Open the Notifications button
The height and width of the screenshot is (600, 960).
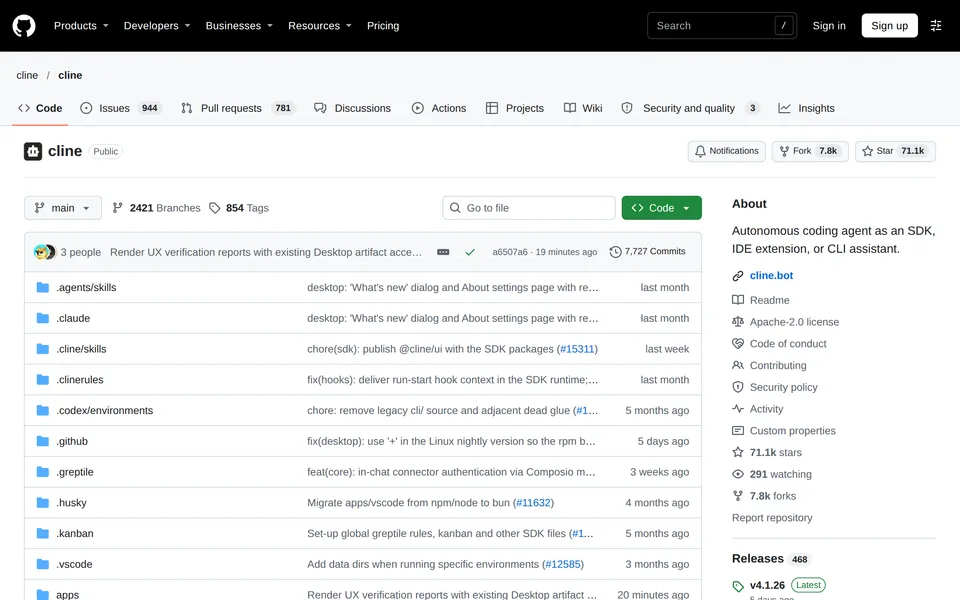click(727, 151)
